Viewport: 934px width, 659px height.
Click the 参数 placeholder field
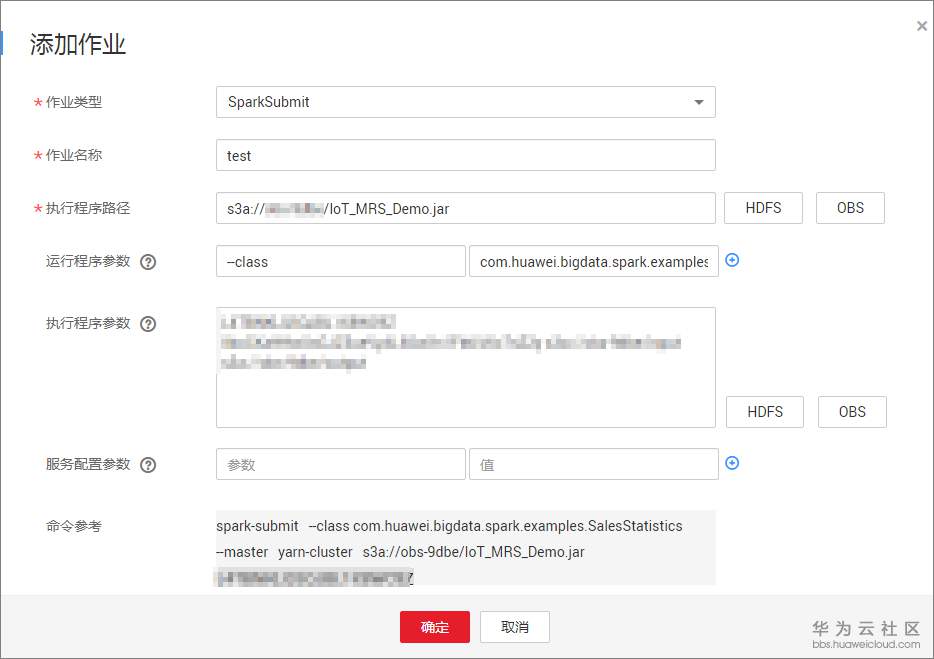(x=341, y=464)
